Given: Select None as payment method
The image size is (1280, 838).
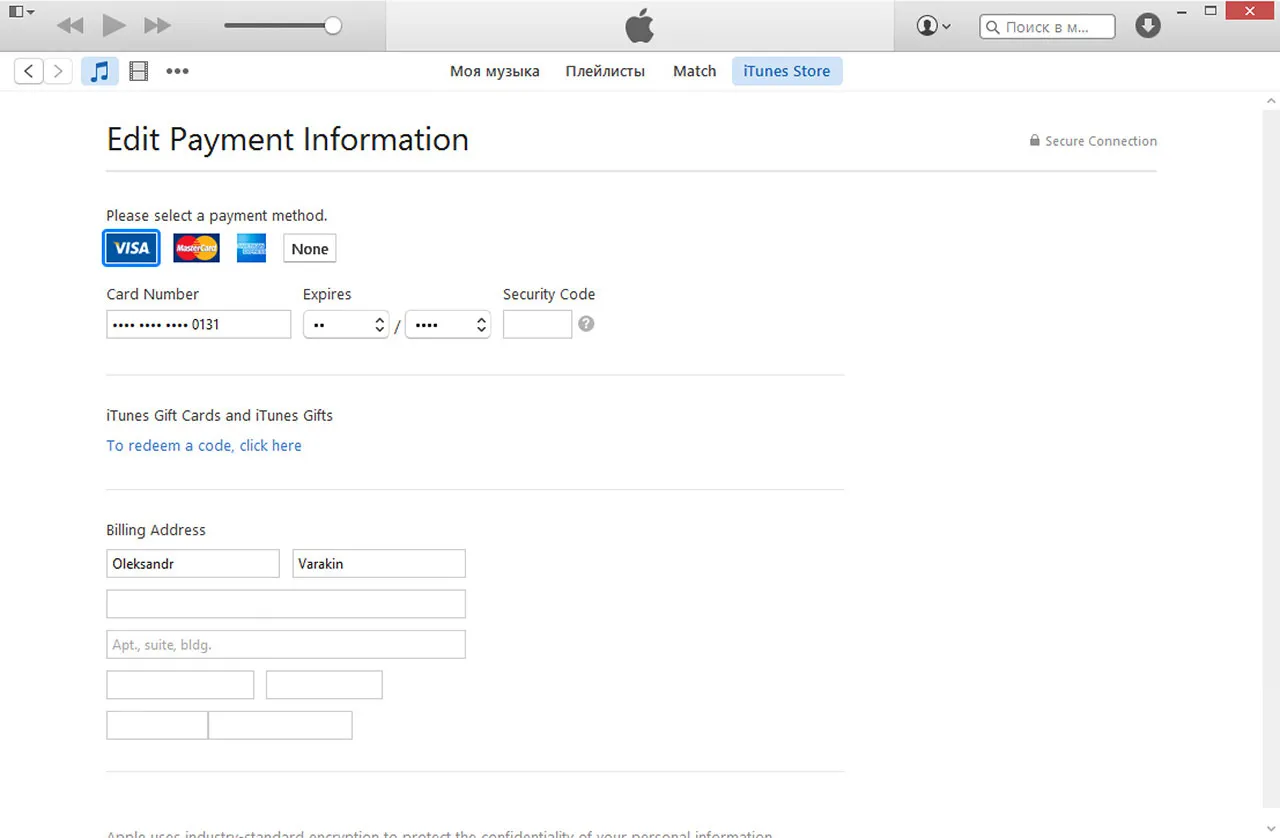Looking at the screenshot, I should pos(310,249).
